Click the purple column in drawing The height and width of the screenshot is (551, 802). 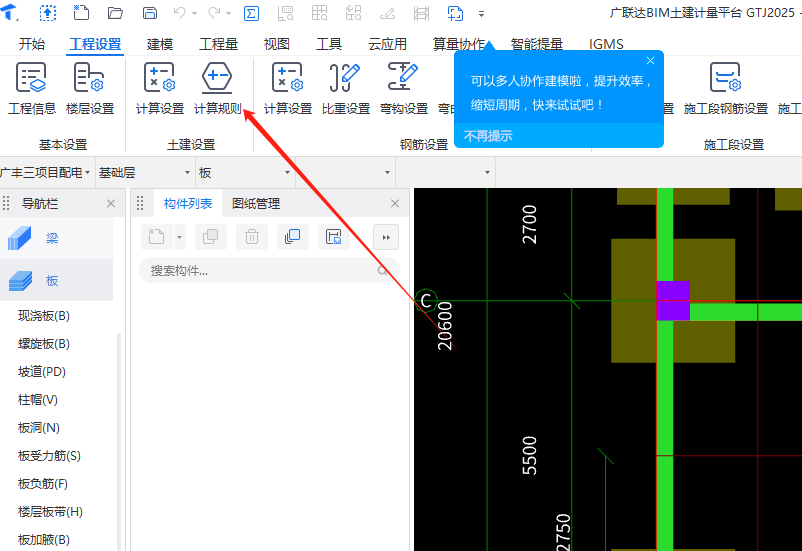coord(673,300)
